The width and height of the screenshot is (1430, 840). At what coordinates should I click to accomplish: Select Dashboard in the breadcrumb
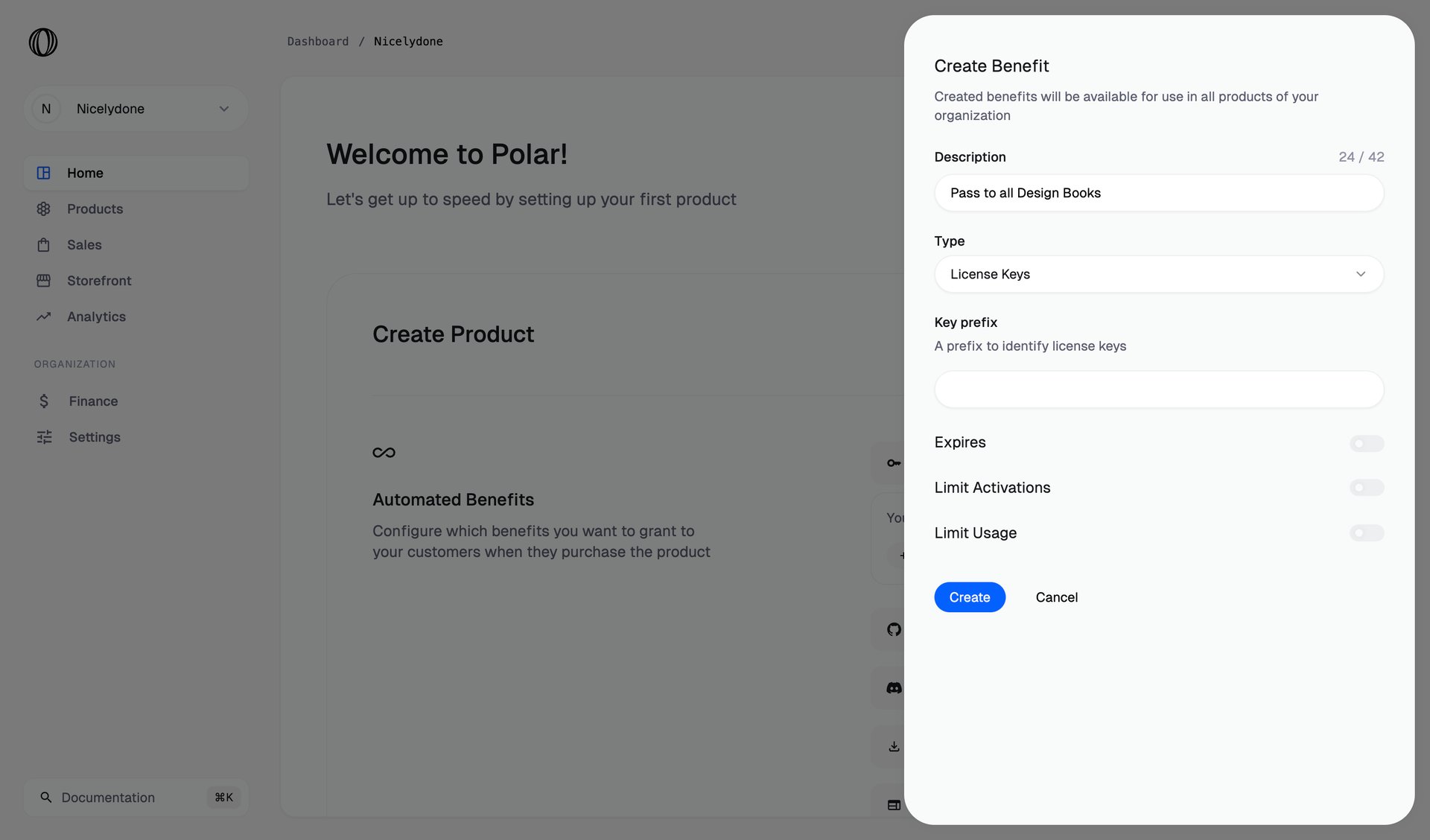(318, 41)
